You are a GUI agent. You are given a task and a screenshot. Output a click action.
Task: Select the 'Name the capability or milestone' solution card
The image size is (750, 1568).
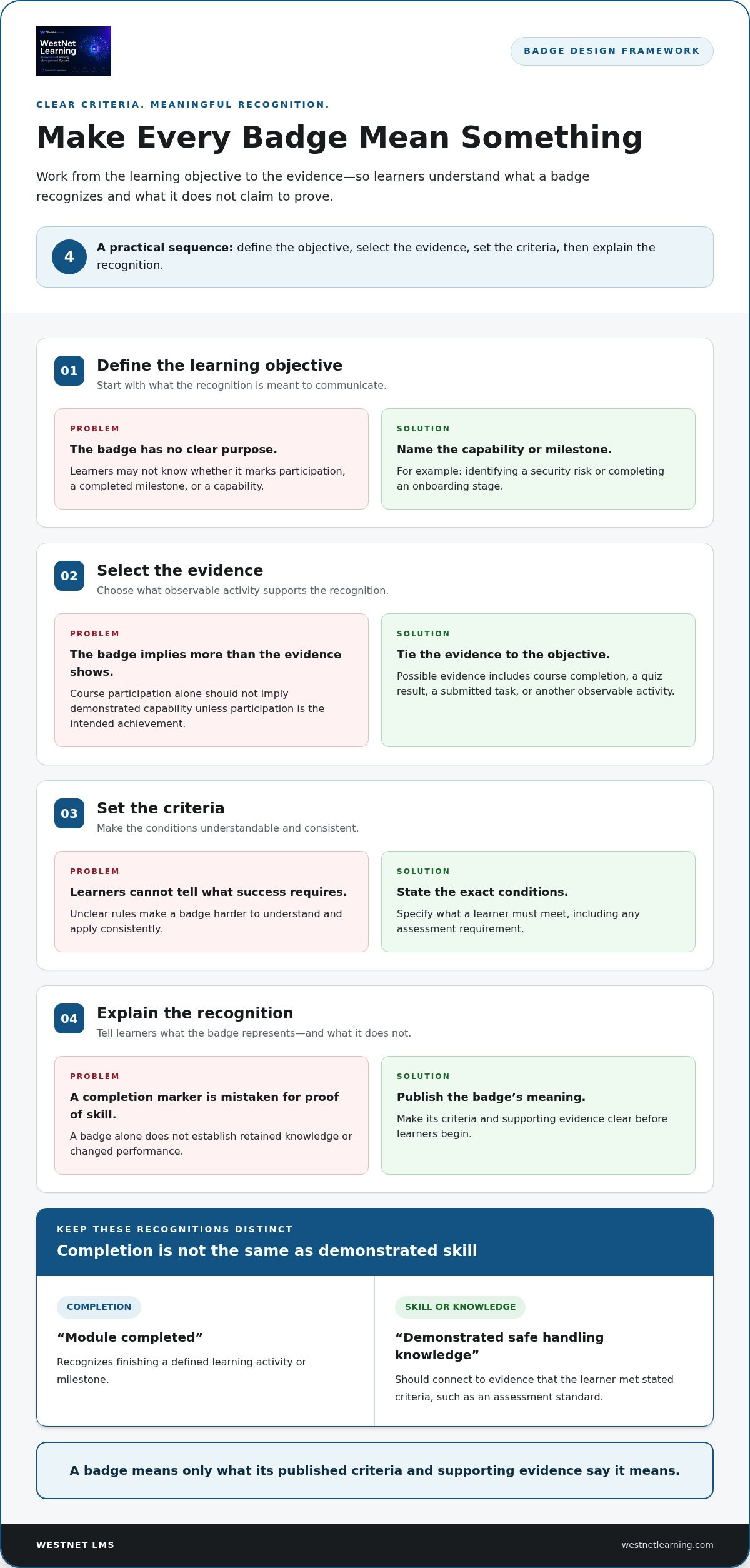point(538,459)
